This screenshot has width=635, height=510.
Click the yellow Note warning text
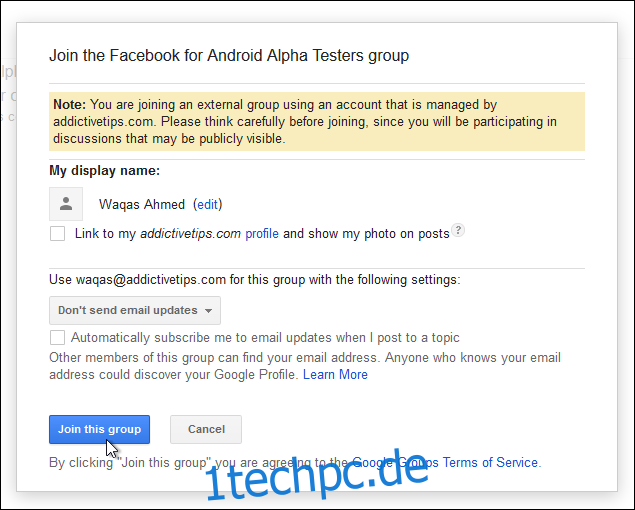(x=317, y=122)
